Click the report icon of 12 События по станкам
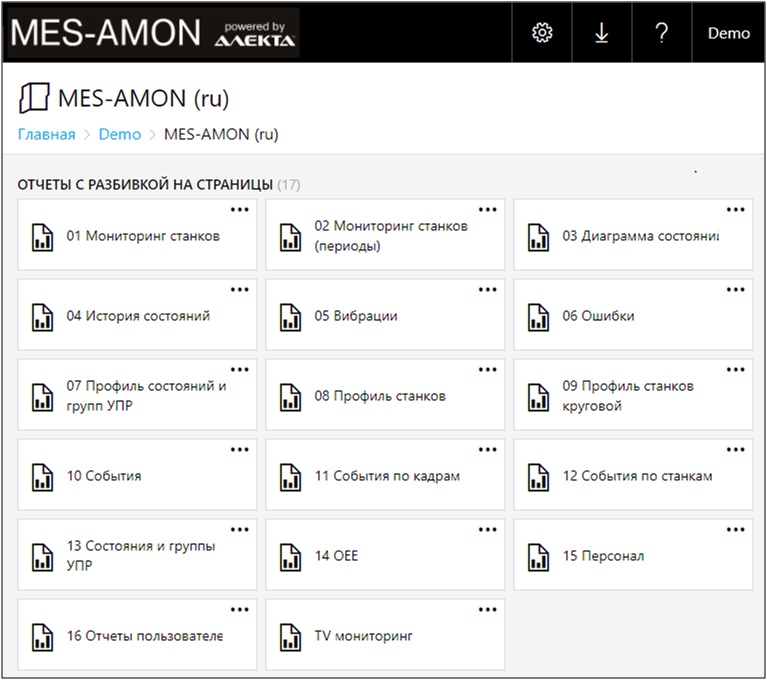 pos(539,477)
